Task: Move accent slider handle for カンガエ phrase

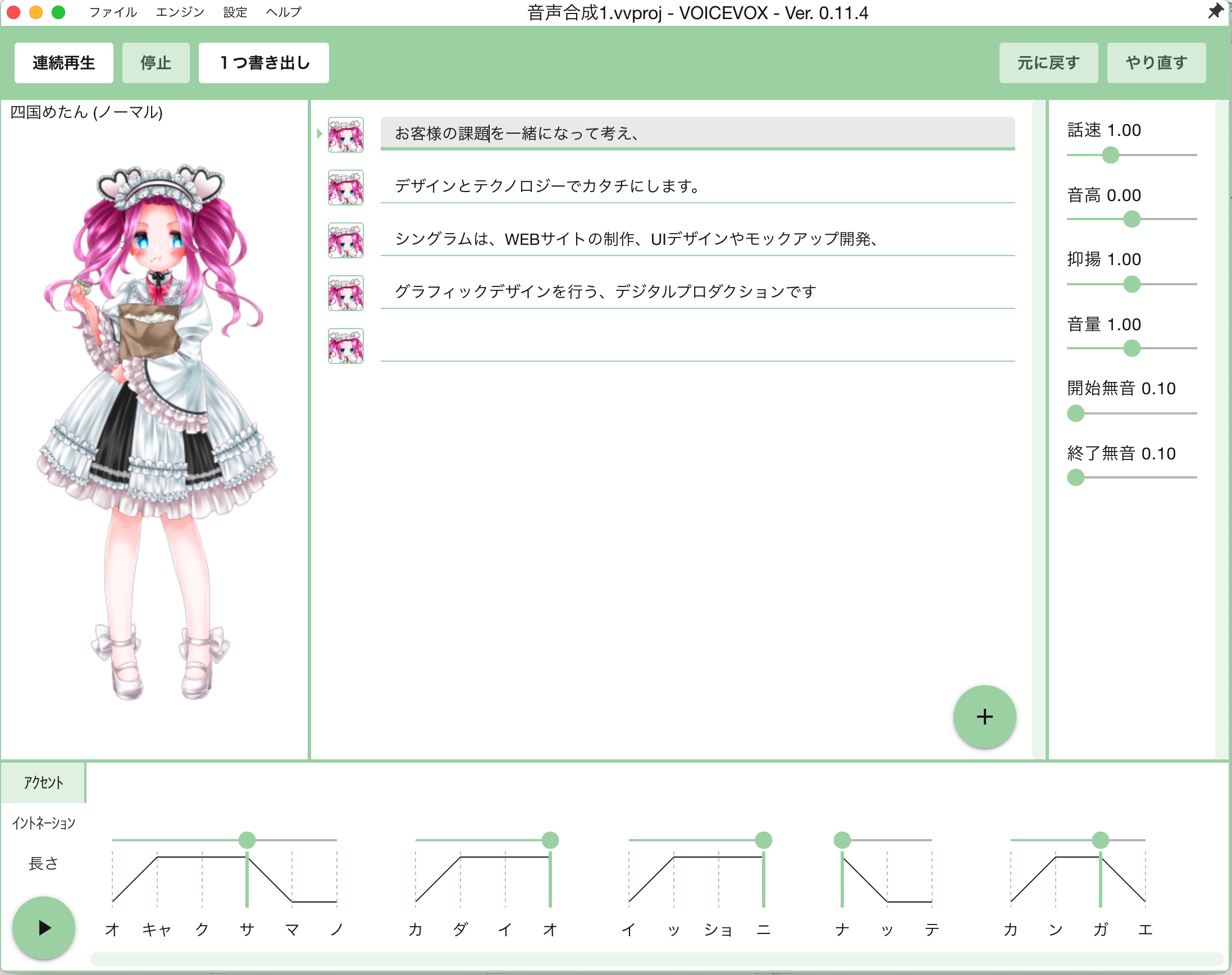Action: 1100,840
